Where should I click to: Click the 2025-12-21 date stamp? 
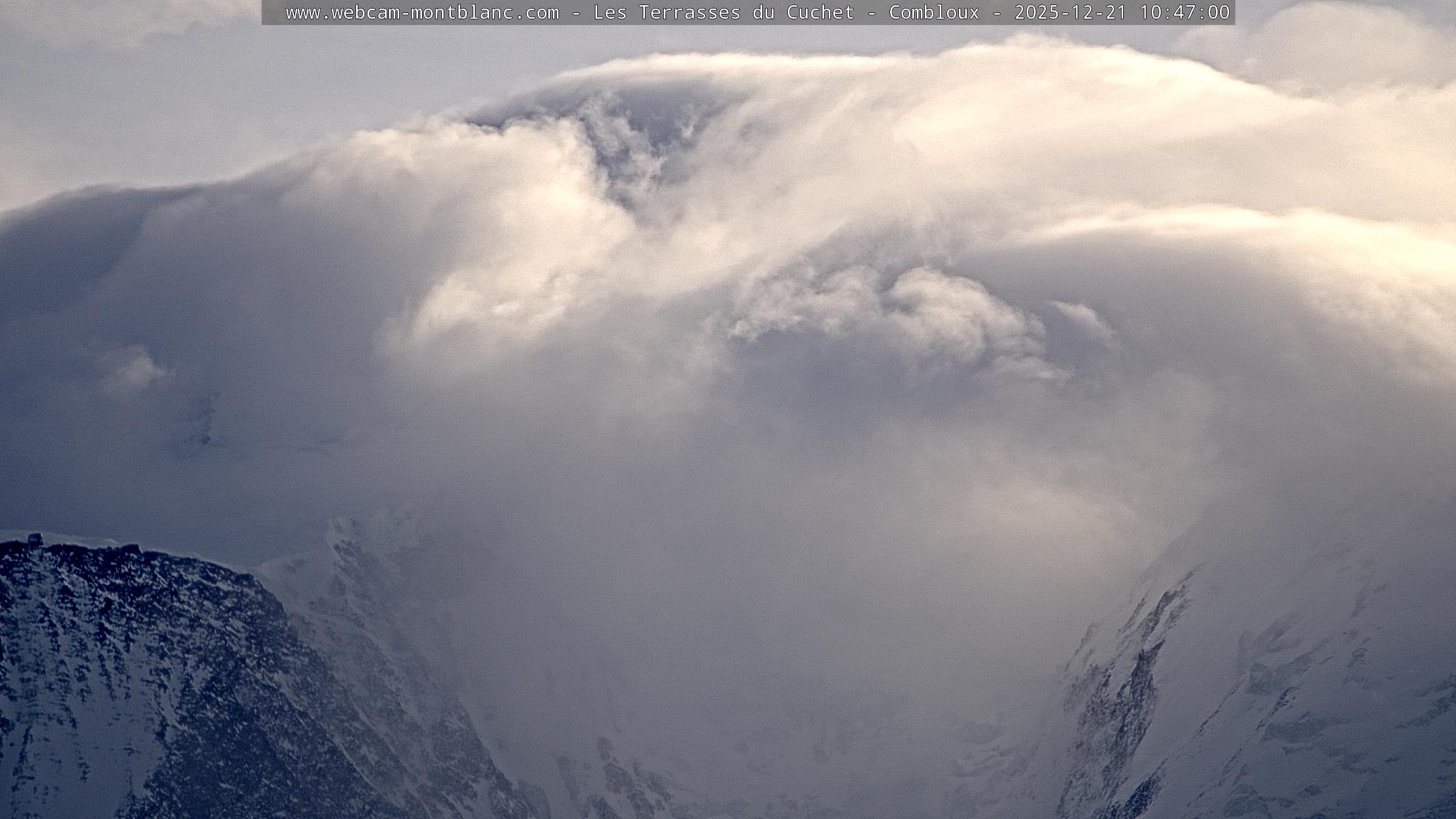click(1070, 13)
